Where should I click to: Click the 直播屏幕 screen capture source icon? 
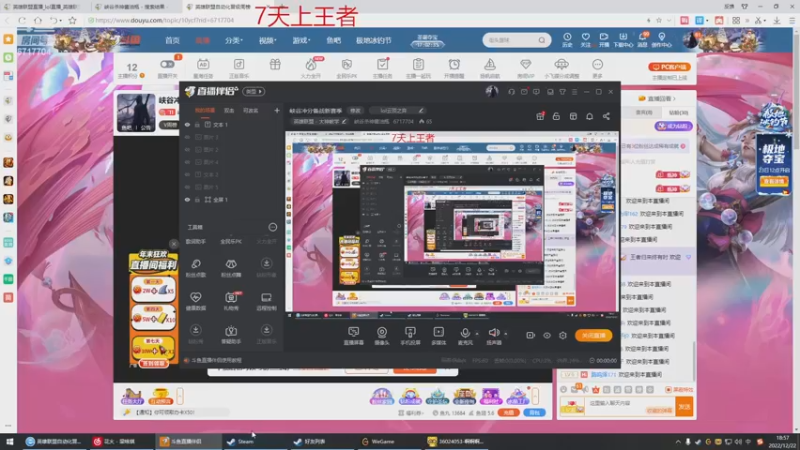354,332
